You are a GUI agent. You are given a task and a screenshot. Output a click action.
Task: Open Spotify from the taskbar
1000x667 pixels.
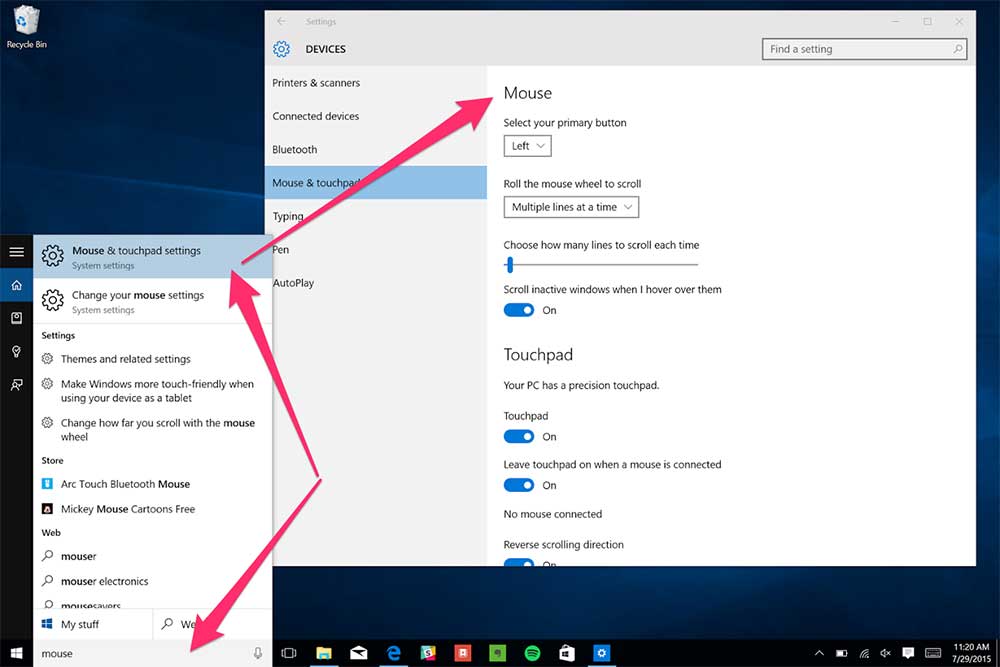[533, 653]
